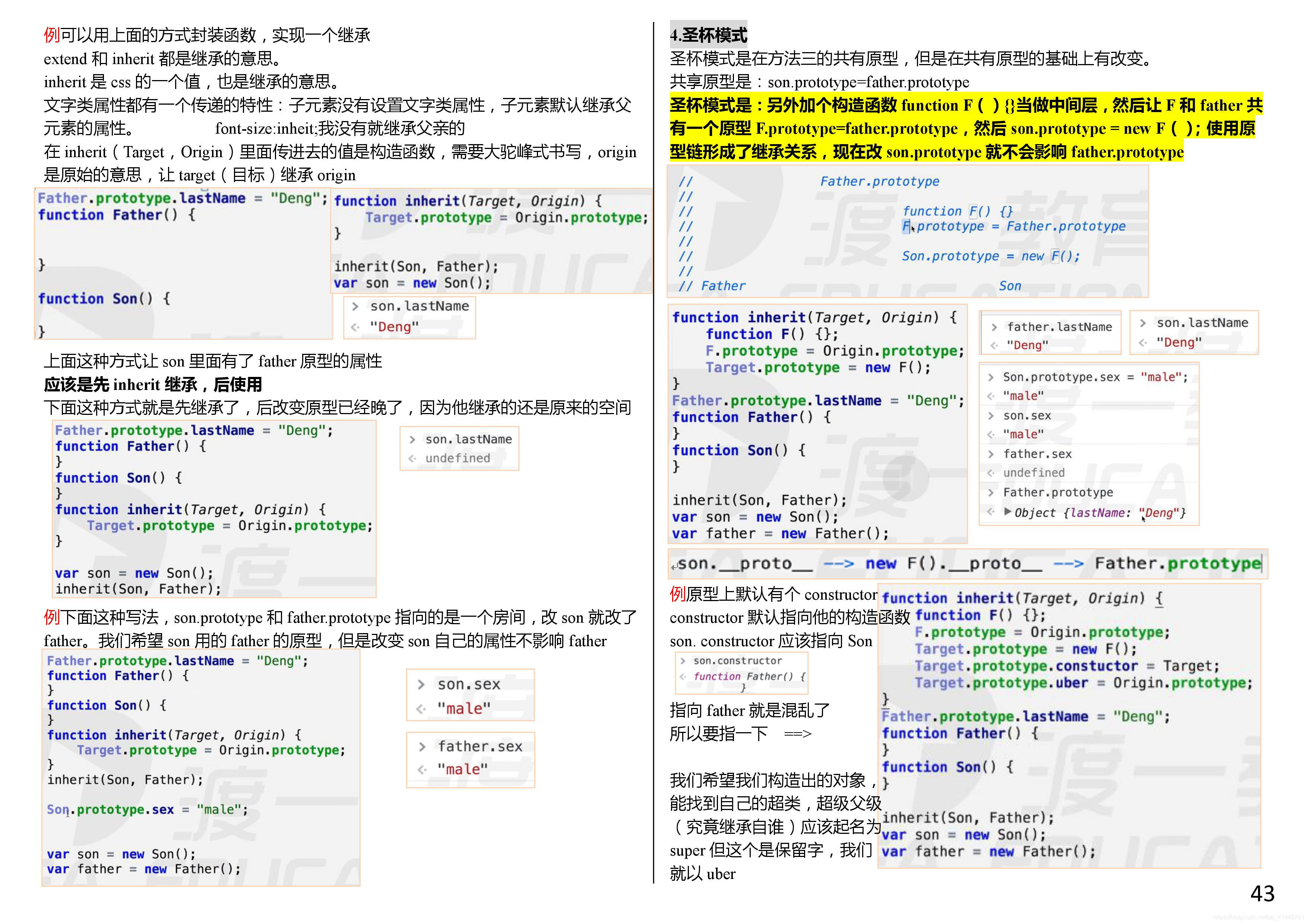This screenshot has width=1307, height=924.
Task: Click the bold line 应该是先 inherit 继承，后使用
Action: click(x=152, y=385)
